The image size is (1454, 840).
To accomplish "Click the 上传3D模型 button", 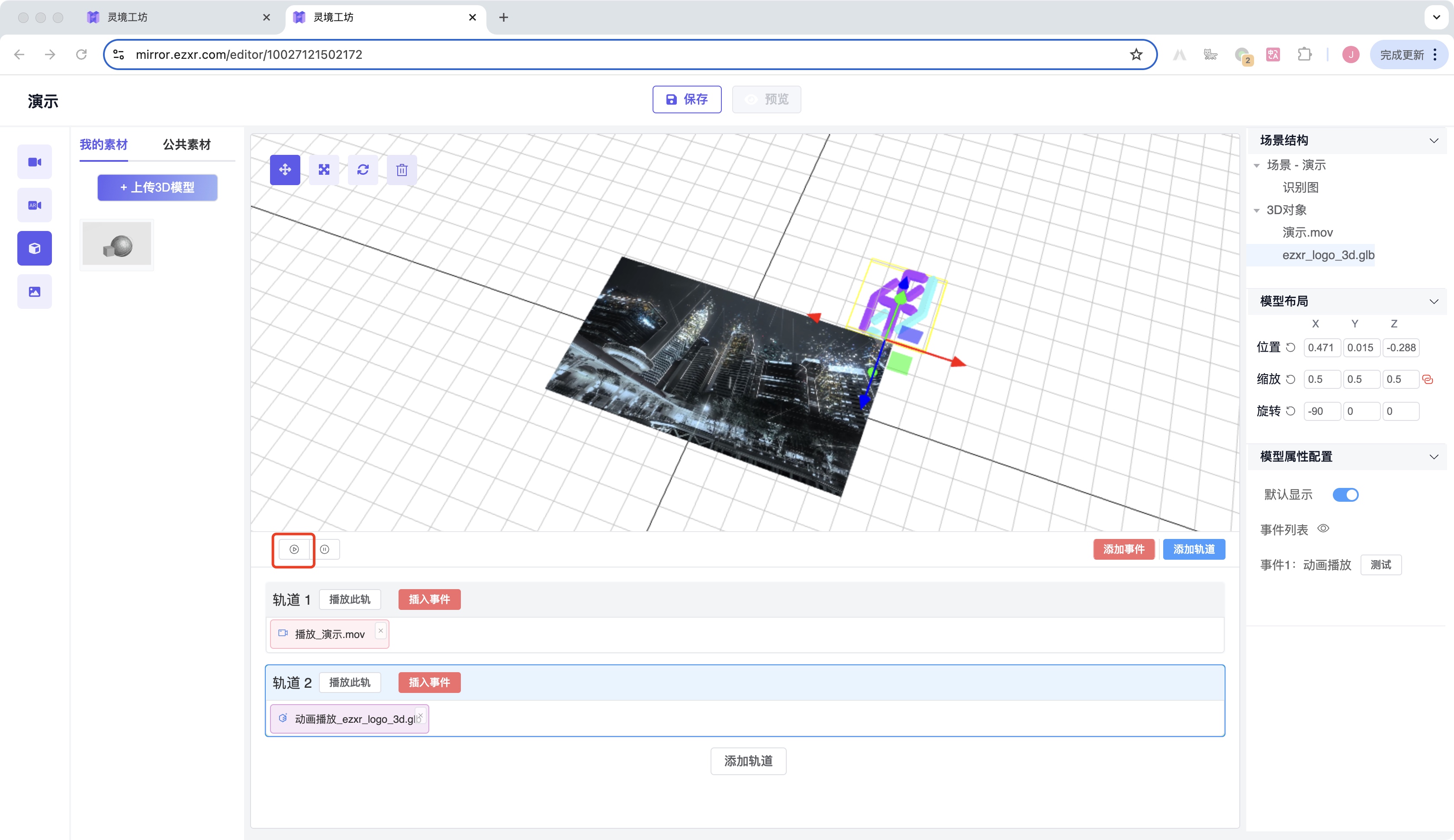I will pyautogui.click(x=158, y=187).
